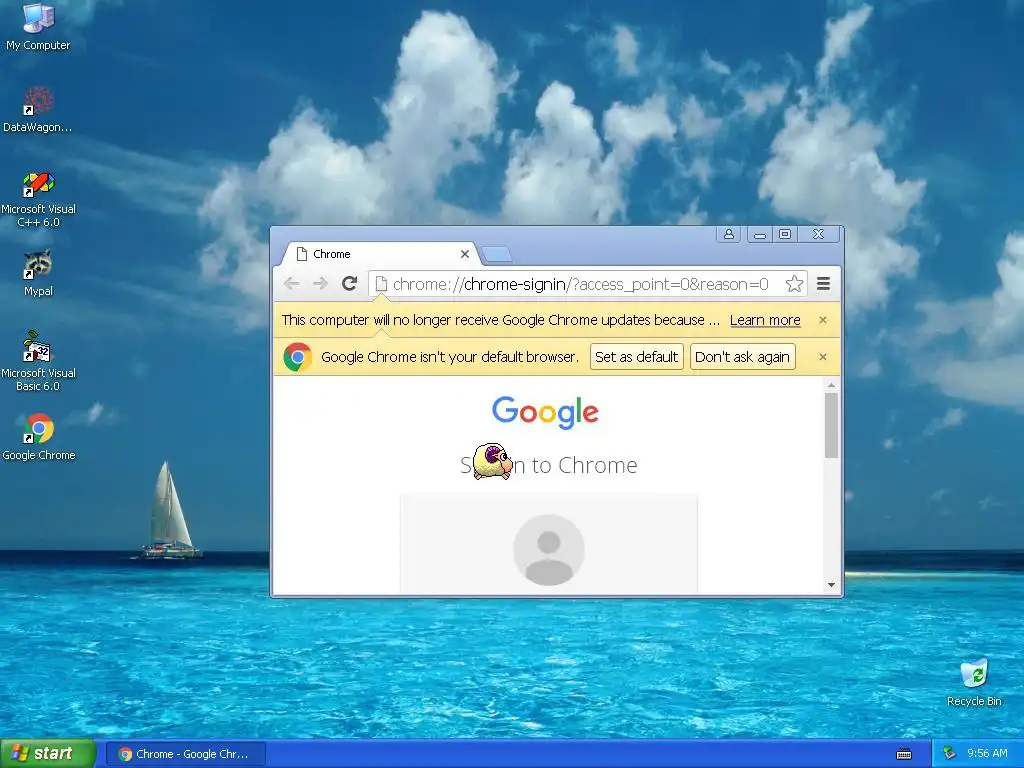The image size is (1024, 768).
Task: Click the scrollbar down arrow
Action: [831, 585]
